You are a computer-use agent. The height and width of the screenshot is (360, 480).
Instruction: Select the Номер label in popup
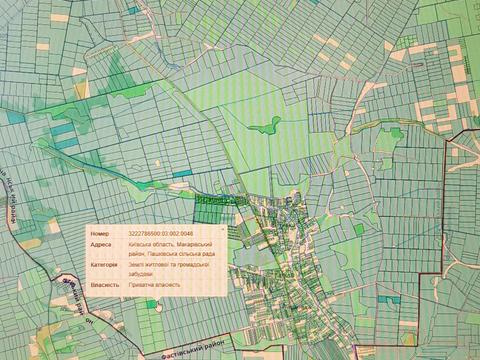100,234
